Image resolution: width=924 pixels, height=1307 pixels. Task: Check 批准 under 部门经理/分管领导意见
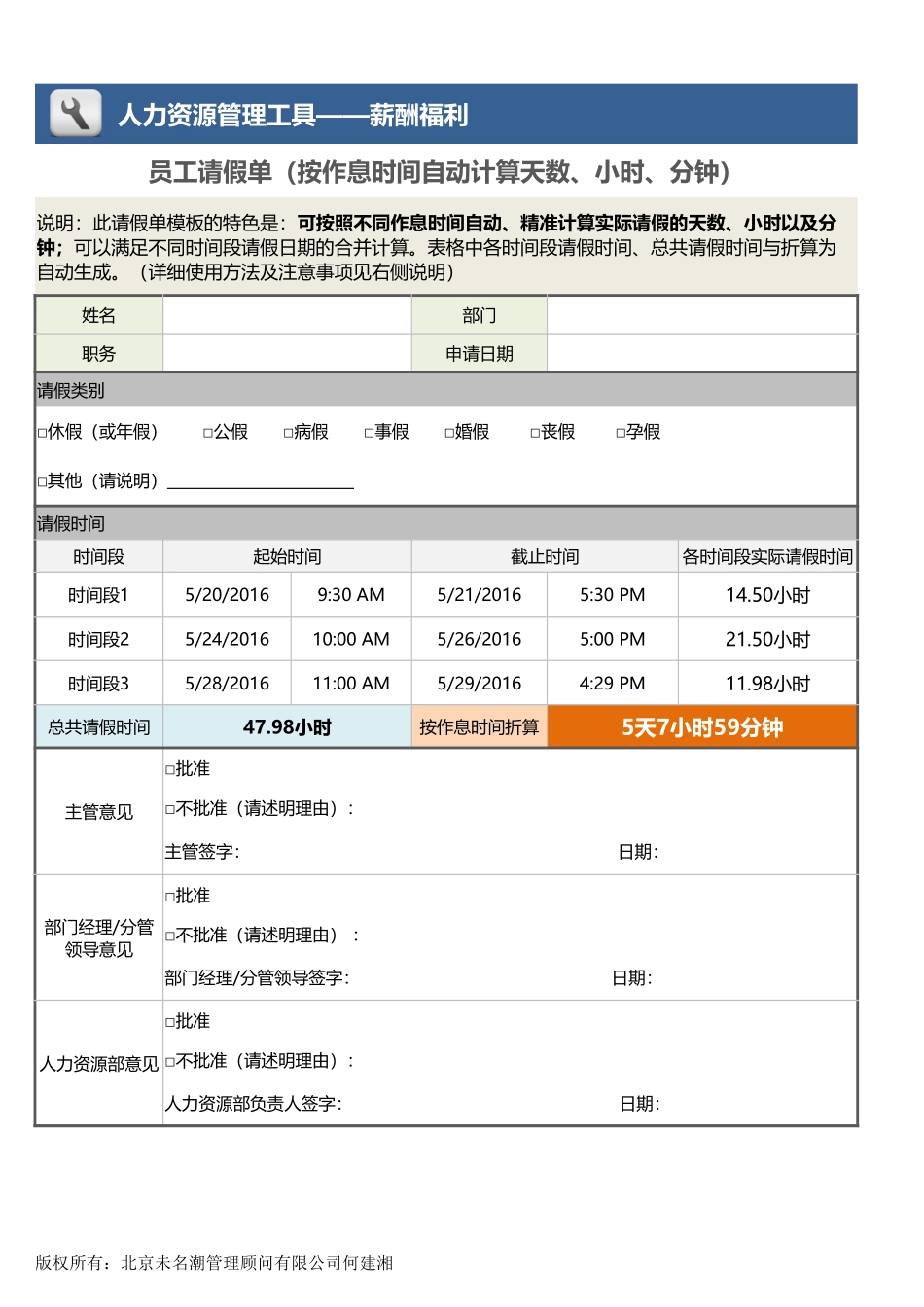pyautogui.click(x=171, y=896)
